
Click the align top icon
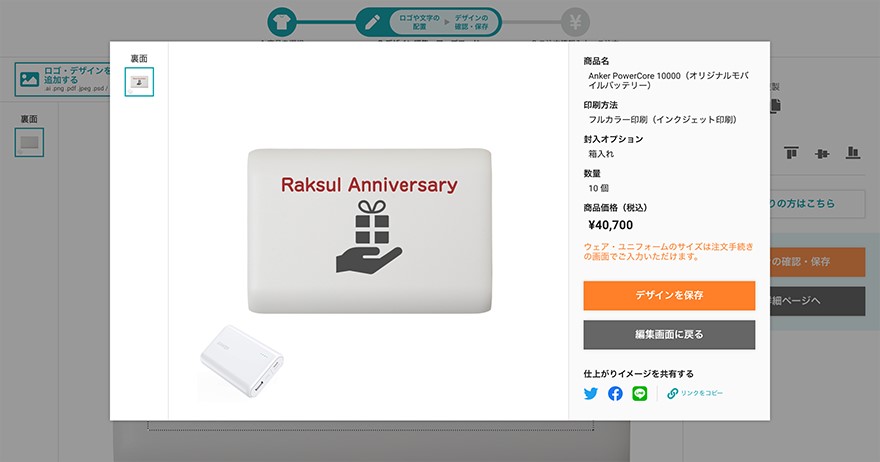tap(791, 153)
